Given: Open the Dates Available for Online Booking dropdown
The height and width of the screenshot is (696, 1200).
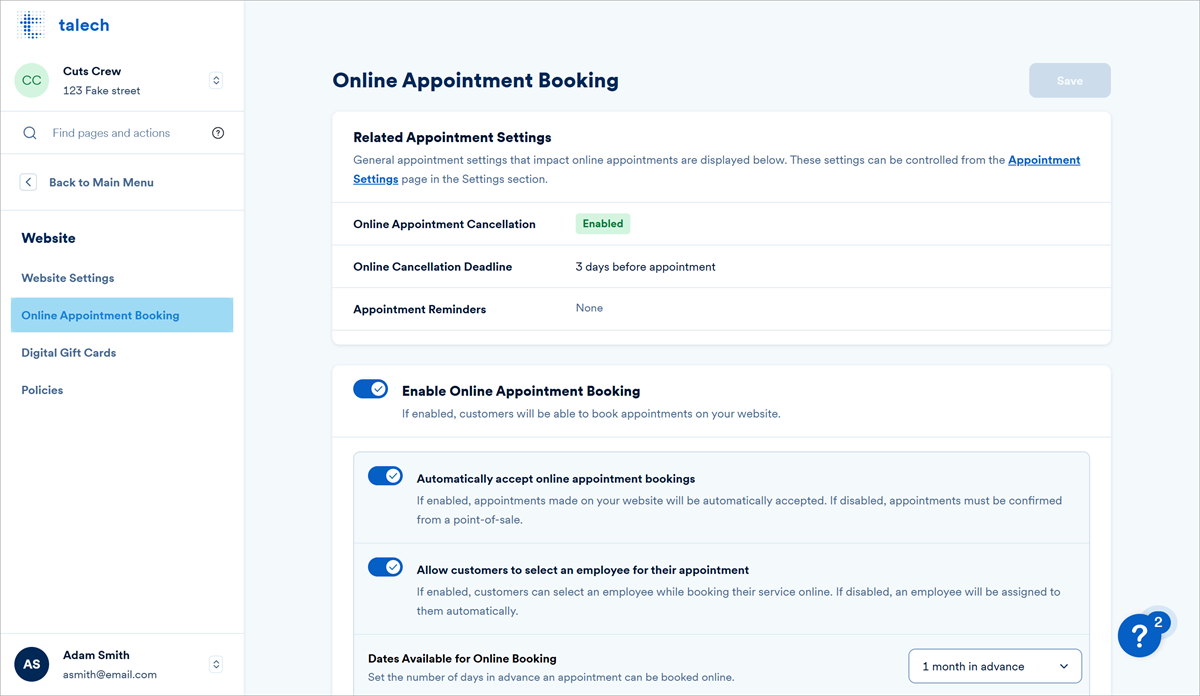Looking at the screenshot, I should [994, 665].
